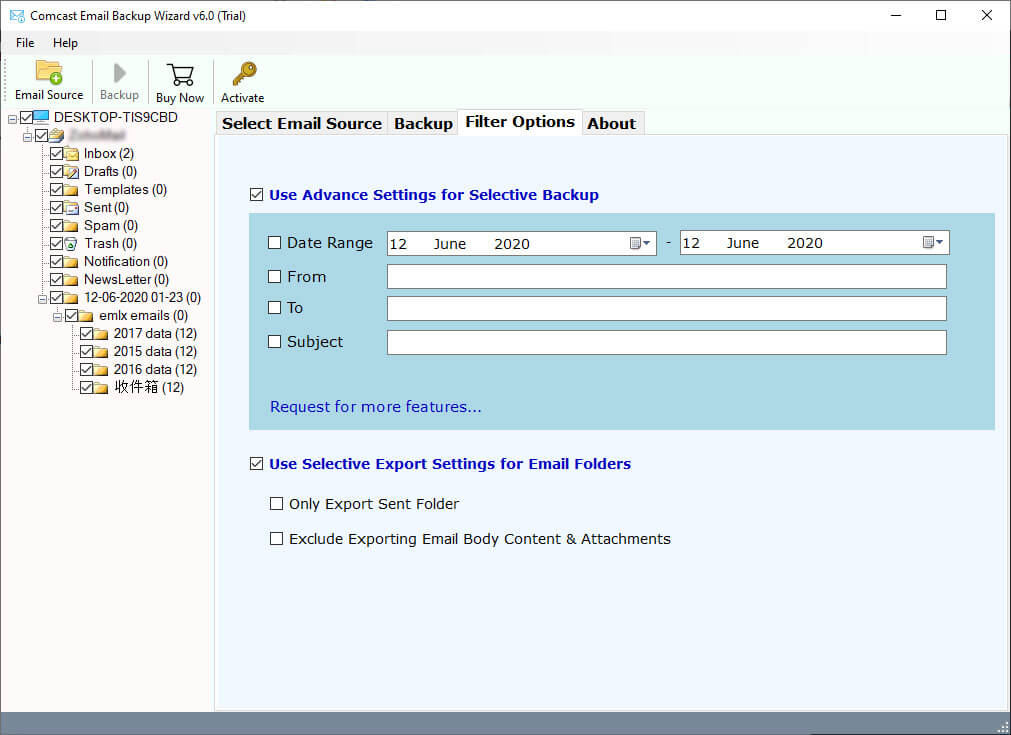
Task: Click the NewsLetter folder icon
Action: tap(72, 280)
